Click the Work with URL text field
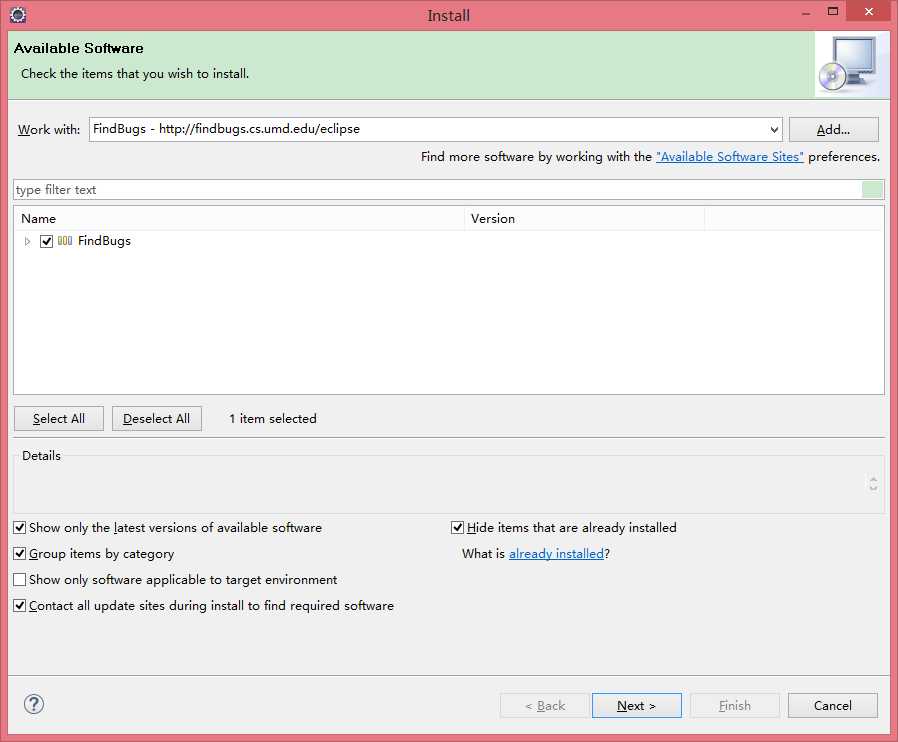This screenshot has width=898, height=742. (x=428, y=129)
